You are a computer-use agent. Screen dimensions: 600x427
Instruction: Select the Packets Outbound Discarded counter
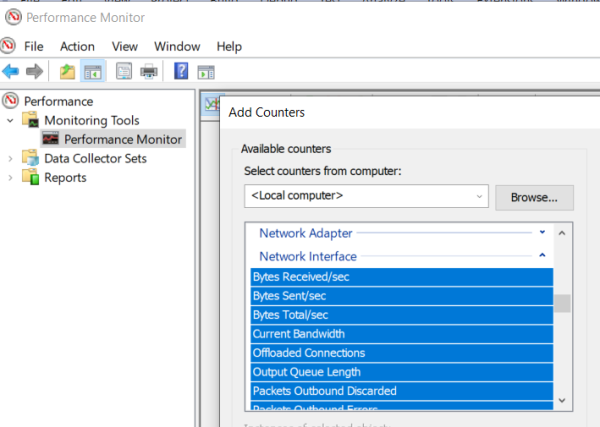click(x=402, y=391)
